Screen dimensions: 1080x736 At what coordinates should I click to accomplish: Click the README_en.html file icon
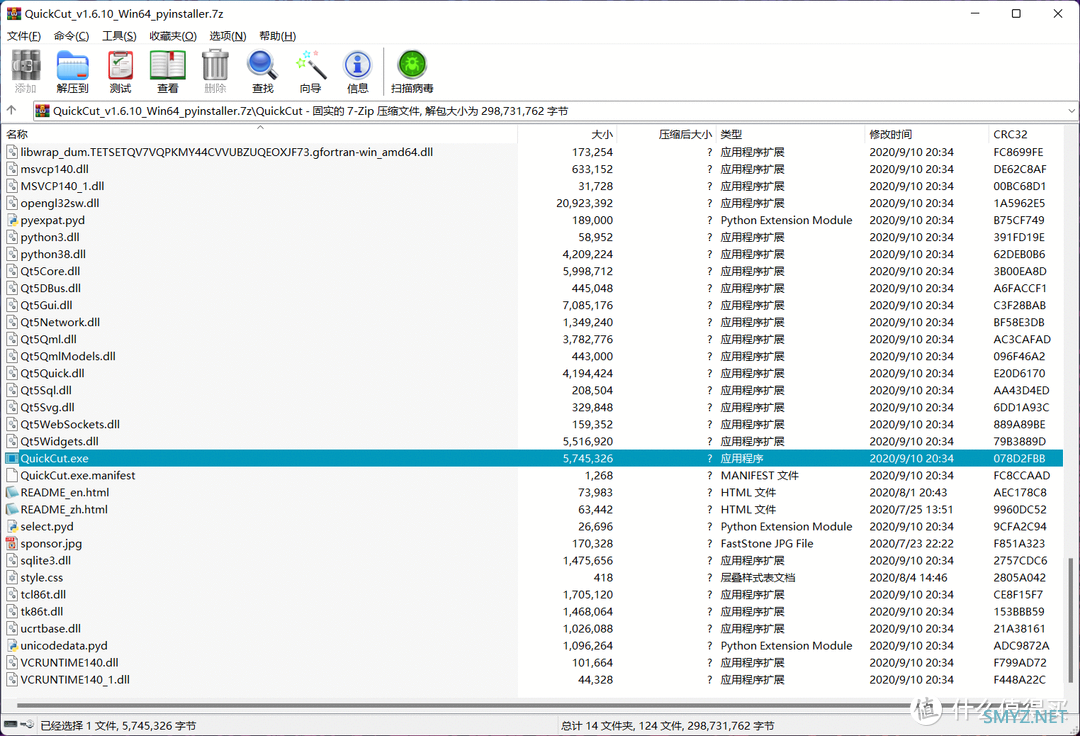pyautogui.click(x=12, y=492)
